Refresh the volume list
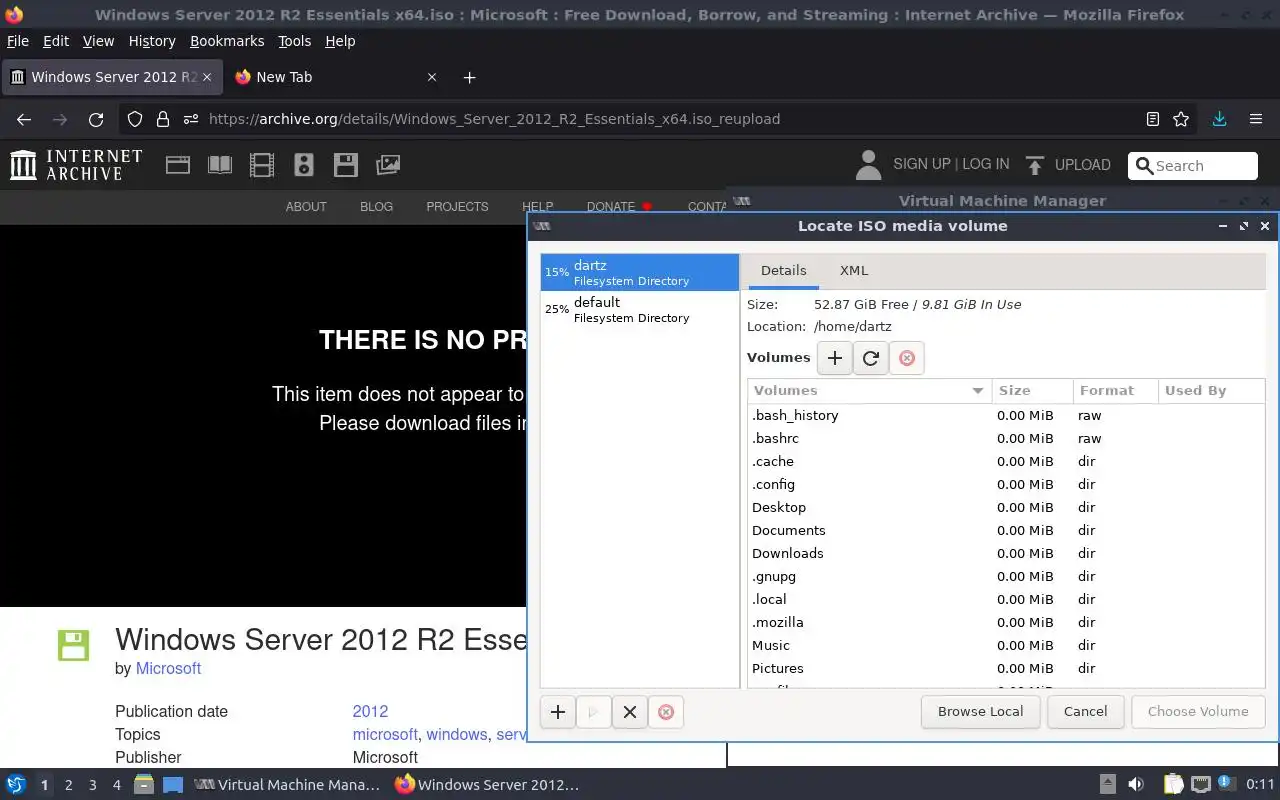This screenshot has height=800, width=1280. click(x=871, y=358)
